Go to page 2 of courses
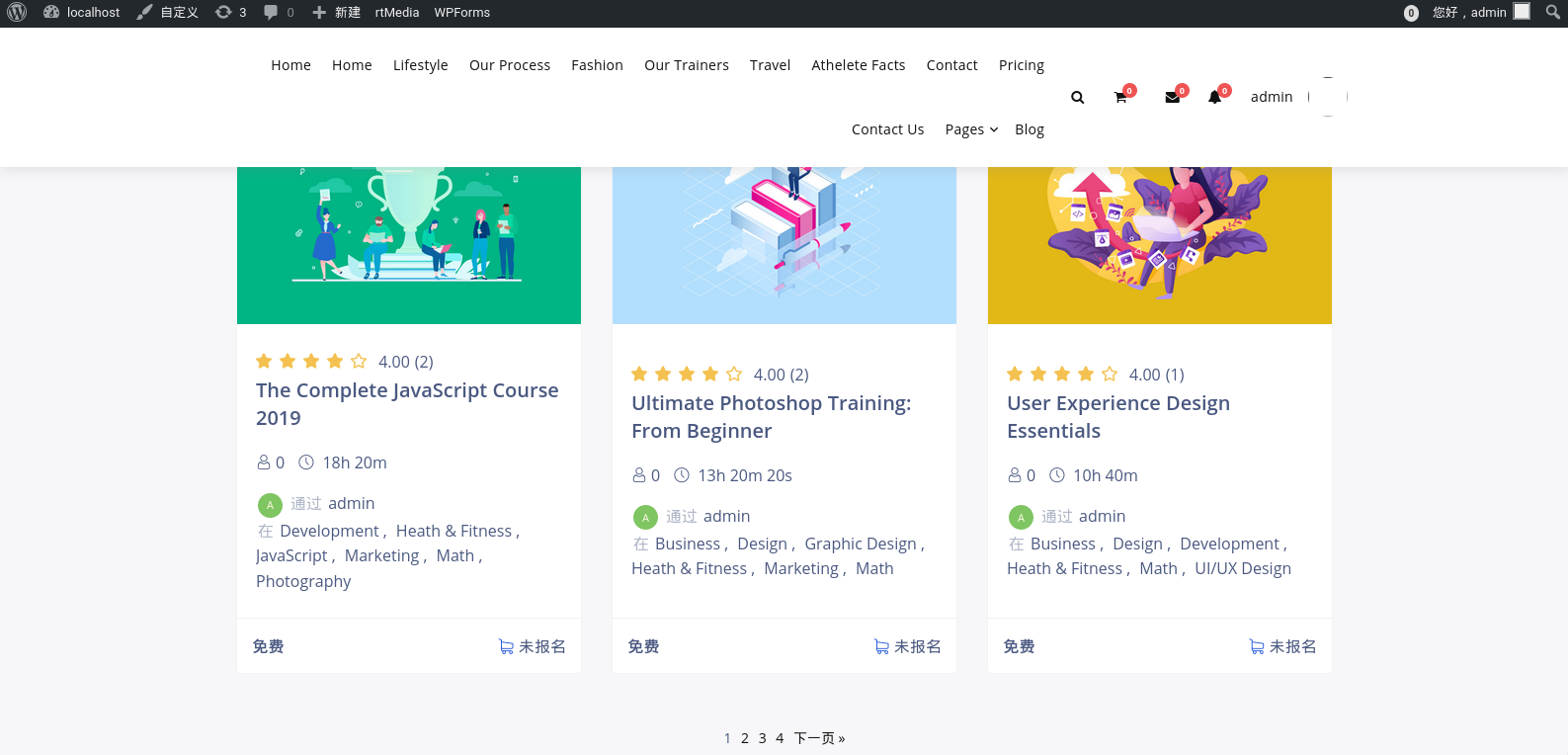The height and width of the screenshot is (755, 1568). click(745, 738)
